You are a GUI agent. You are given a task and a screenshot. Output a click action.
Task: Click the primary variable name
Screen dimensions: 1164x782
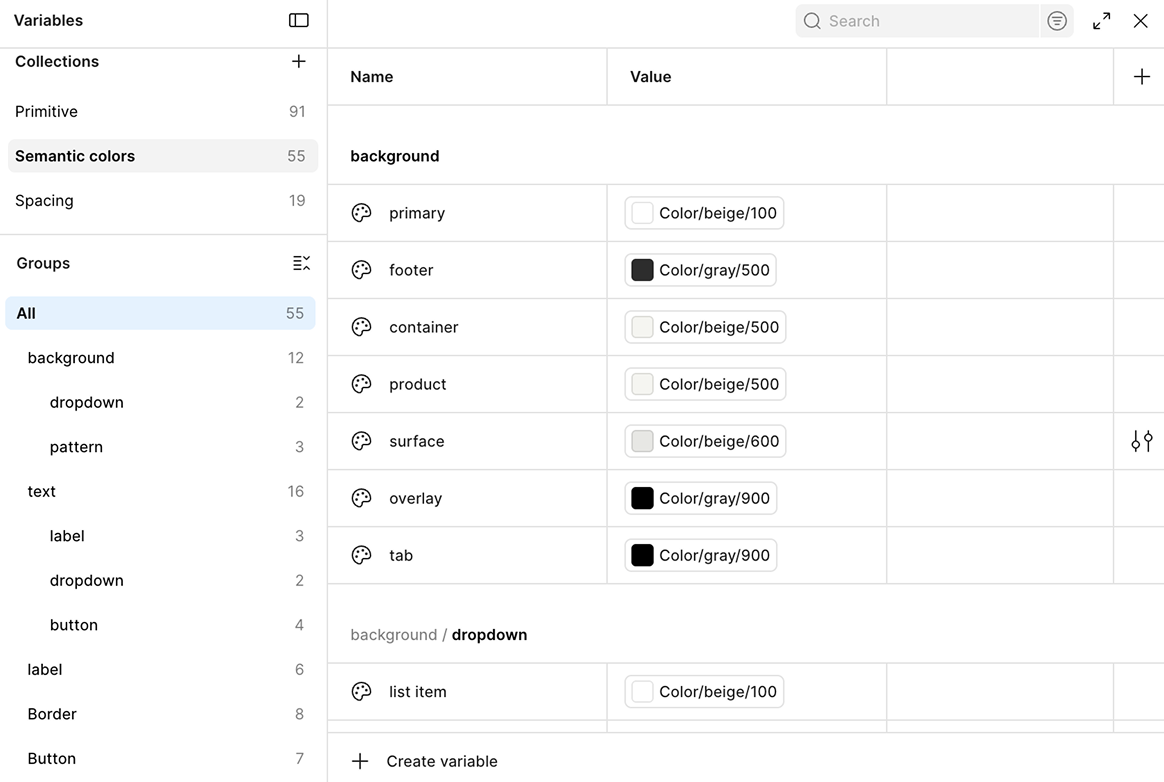(417, 214)
